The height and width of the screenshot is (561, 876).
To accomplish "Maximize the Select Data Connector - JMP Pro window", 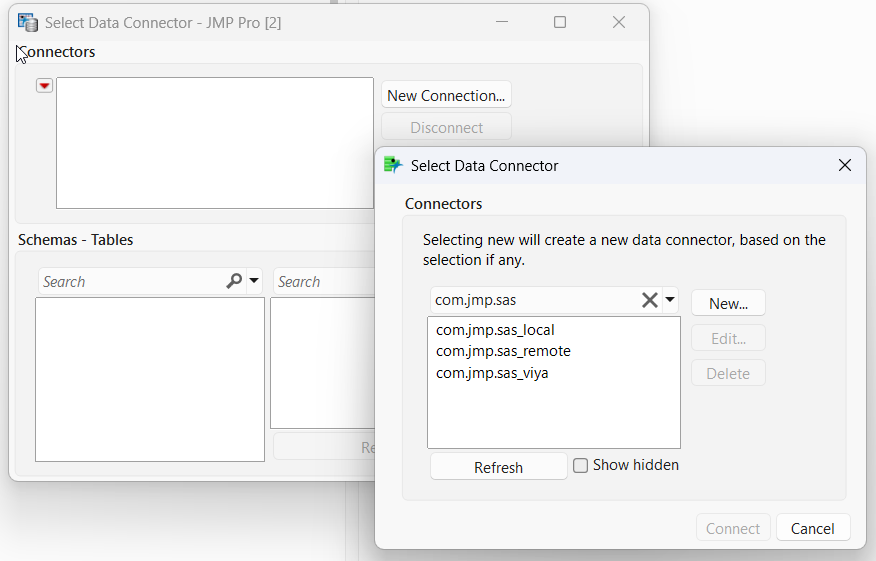I will (x=560, y=22).
